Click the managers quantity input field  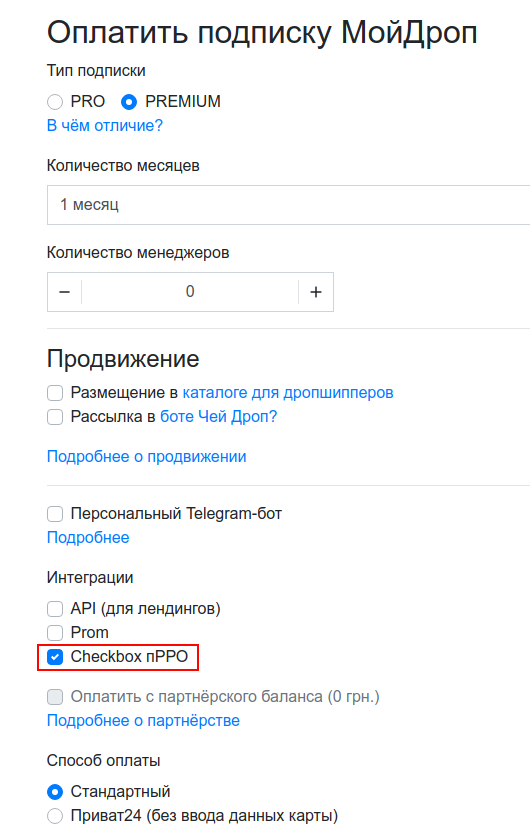190,292
